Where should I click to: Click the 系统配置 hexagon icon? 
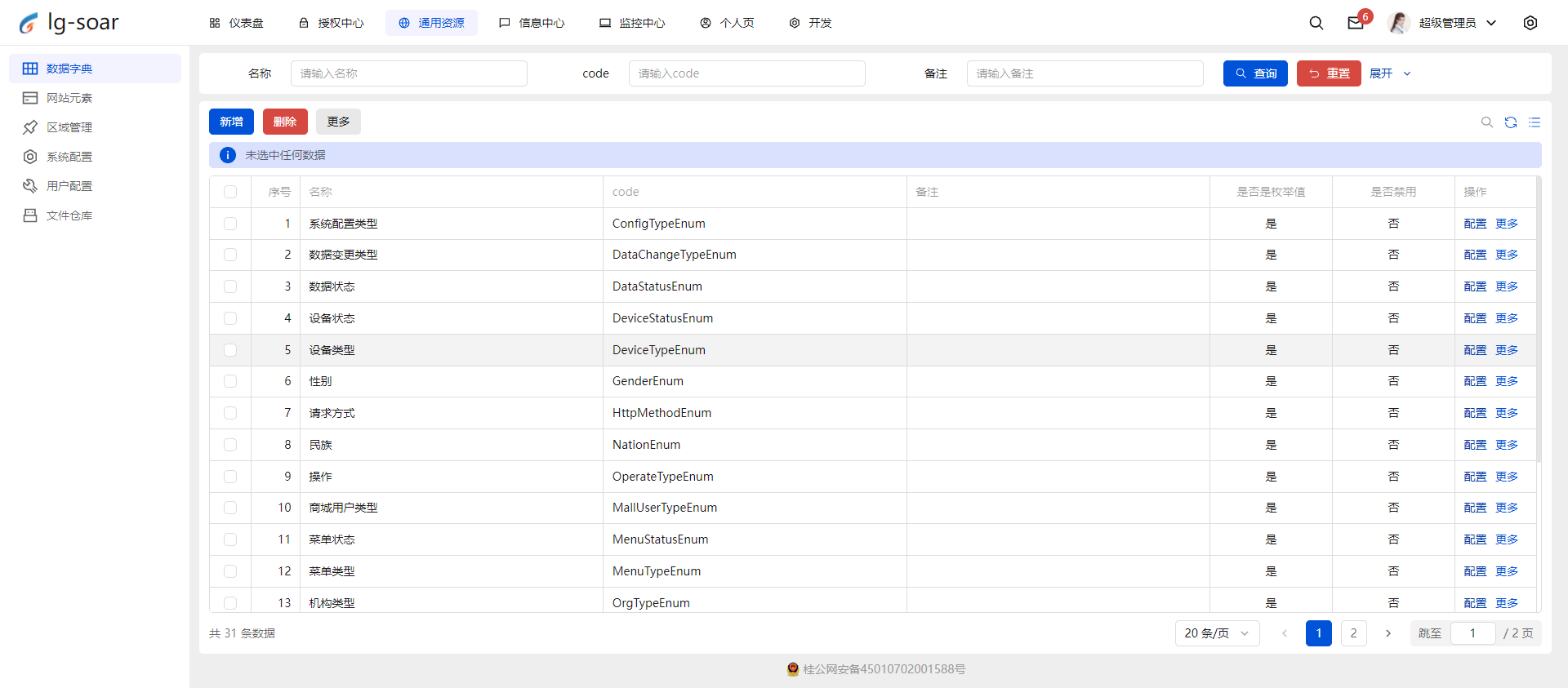[x=30, y=157]
